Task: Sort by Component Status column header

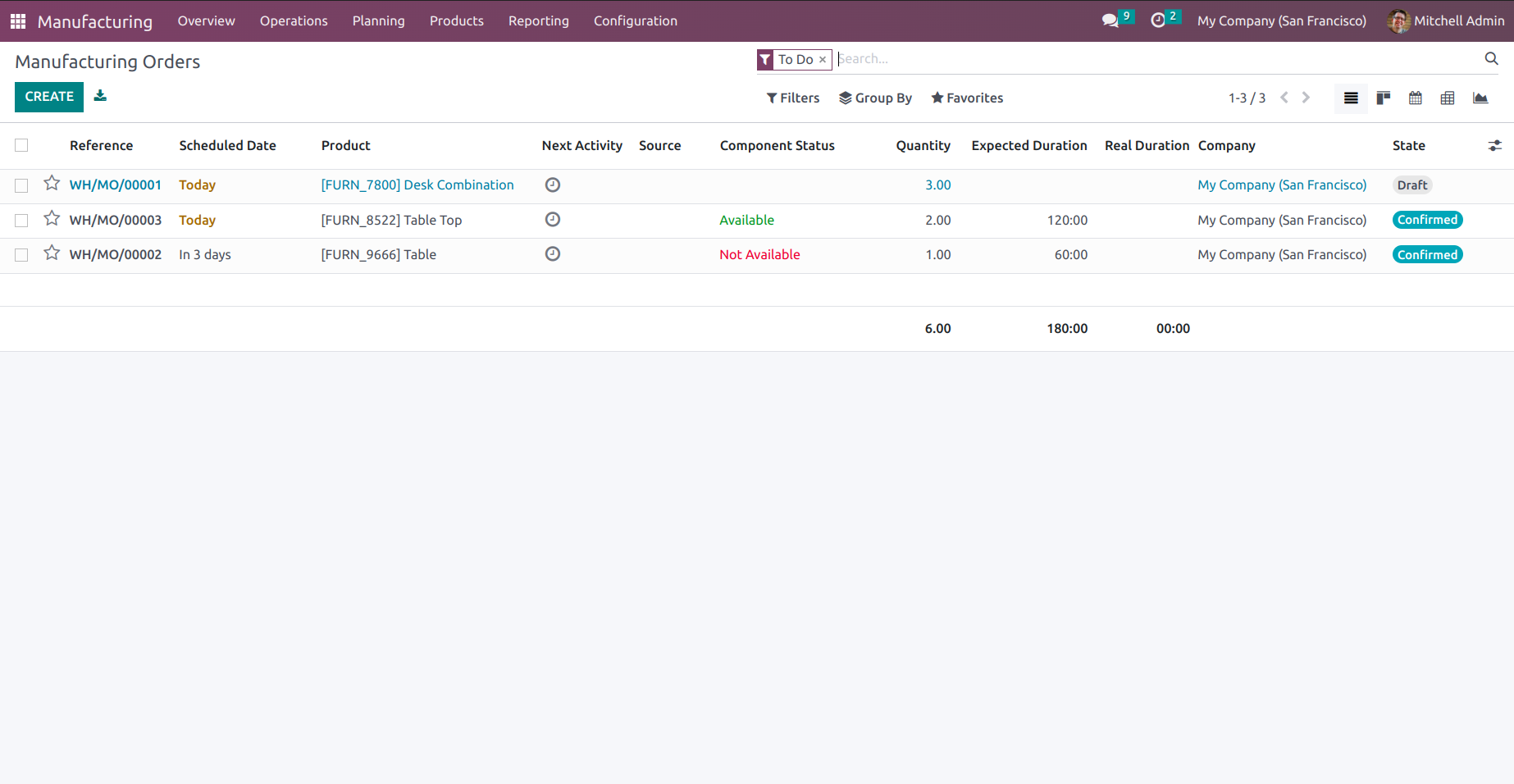Action: pyautogui.click(x=778, y=146)
